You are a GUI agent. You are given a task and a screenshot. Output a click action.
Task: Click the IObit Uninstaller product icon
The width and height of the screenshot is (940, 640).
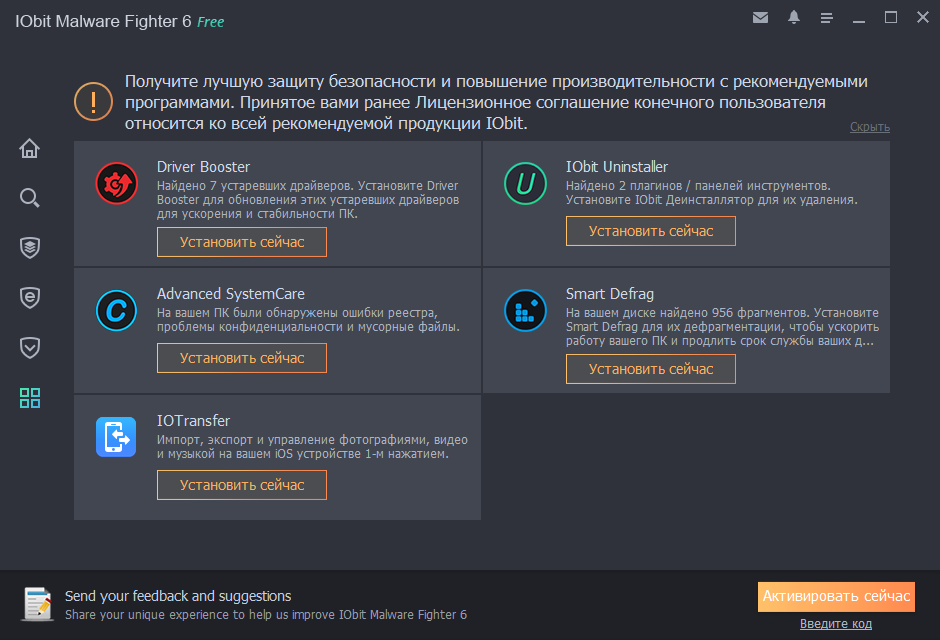pyautogui.click(x=525, y=183)
